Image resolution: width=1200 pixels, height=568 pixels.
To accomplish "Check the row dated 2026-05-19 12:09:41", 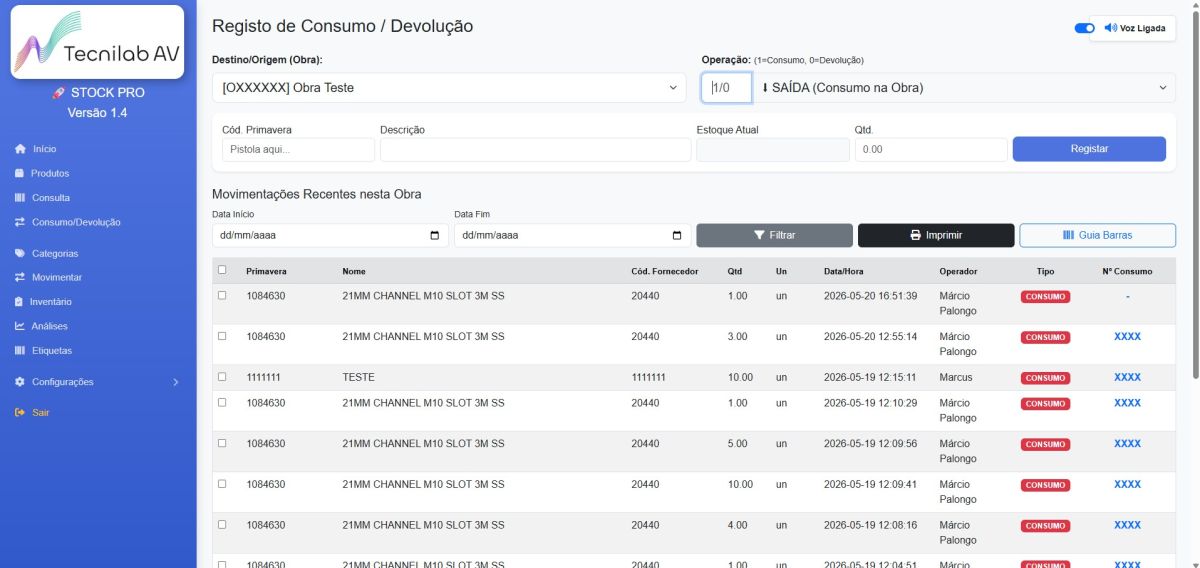I will [222, 483].
